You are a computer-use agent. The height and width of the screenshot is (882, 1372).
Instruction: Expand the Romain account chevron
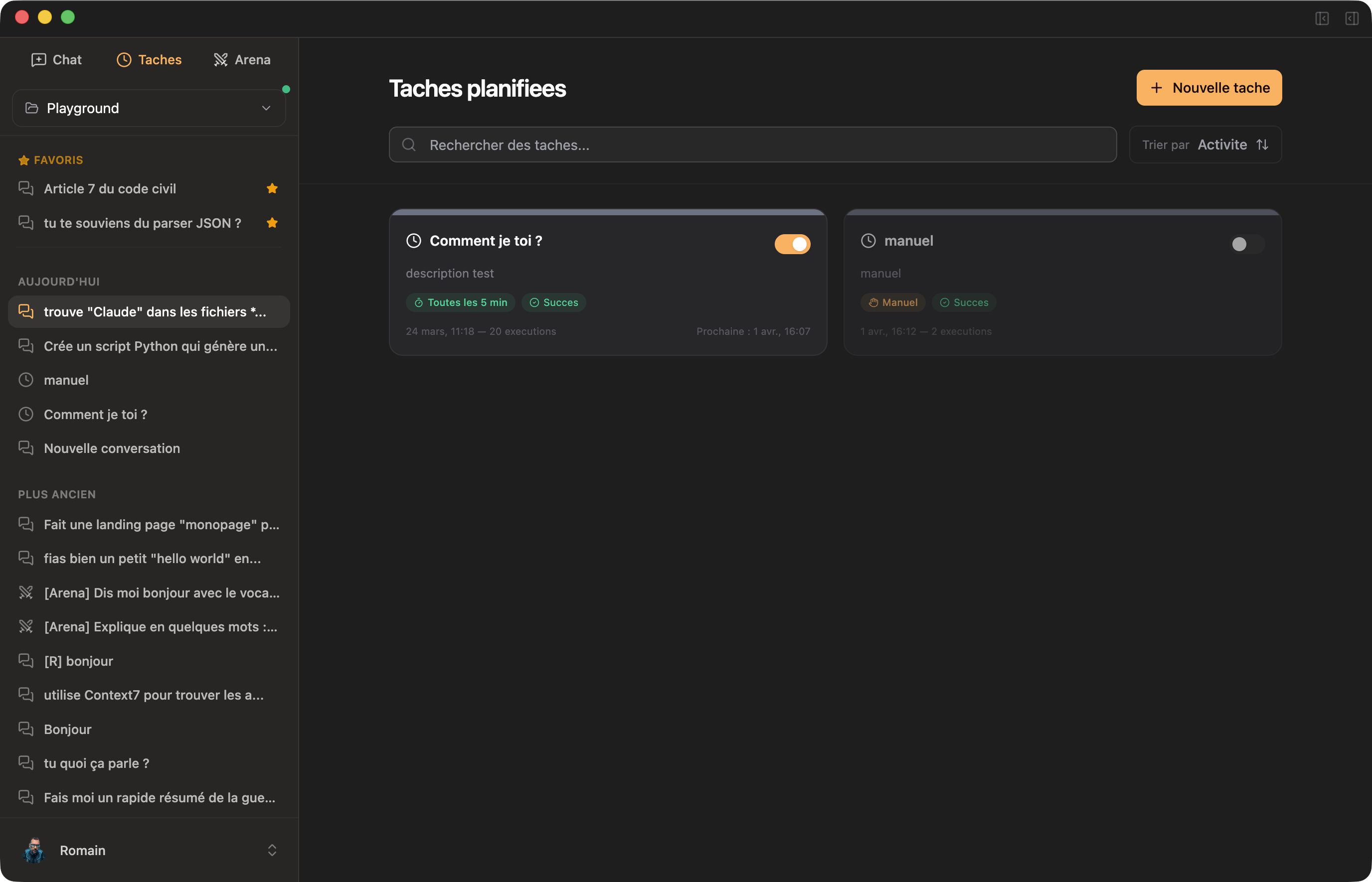tap(272, 850)
